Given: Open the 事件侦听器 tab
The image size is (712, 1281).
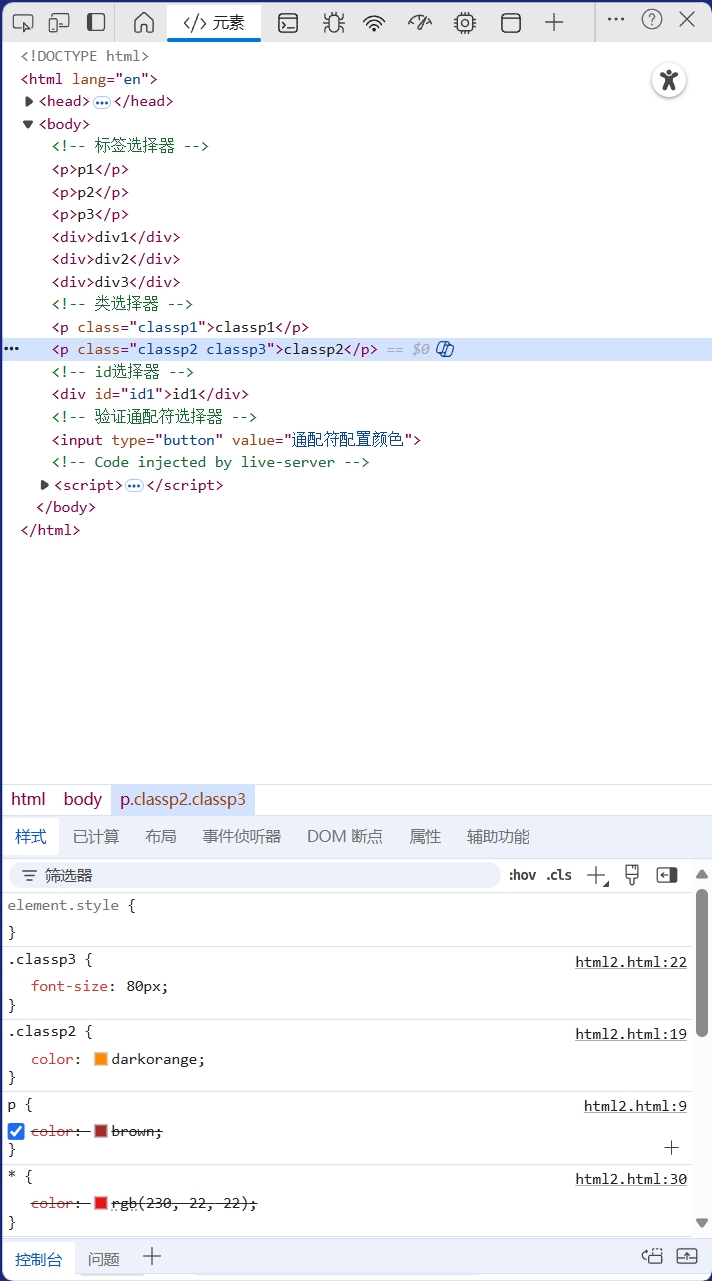Looking at the screenshot, I should (x=242, y=837).
